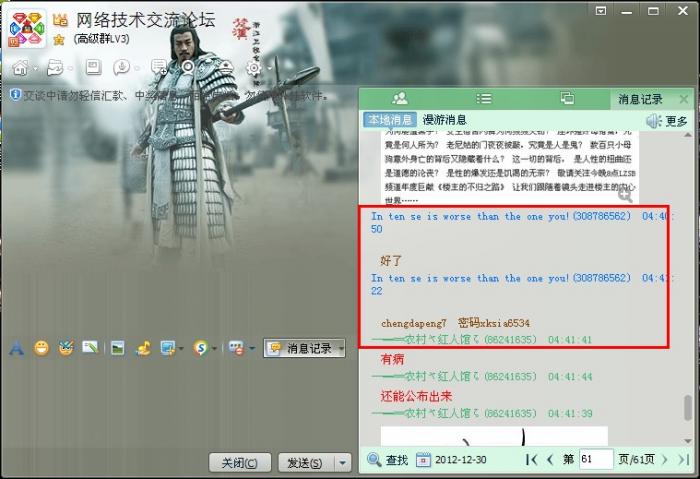Click the home (group homepage) toolbar icon

(20, 68)
